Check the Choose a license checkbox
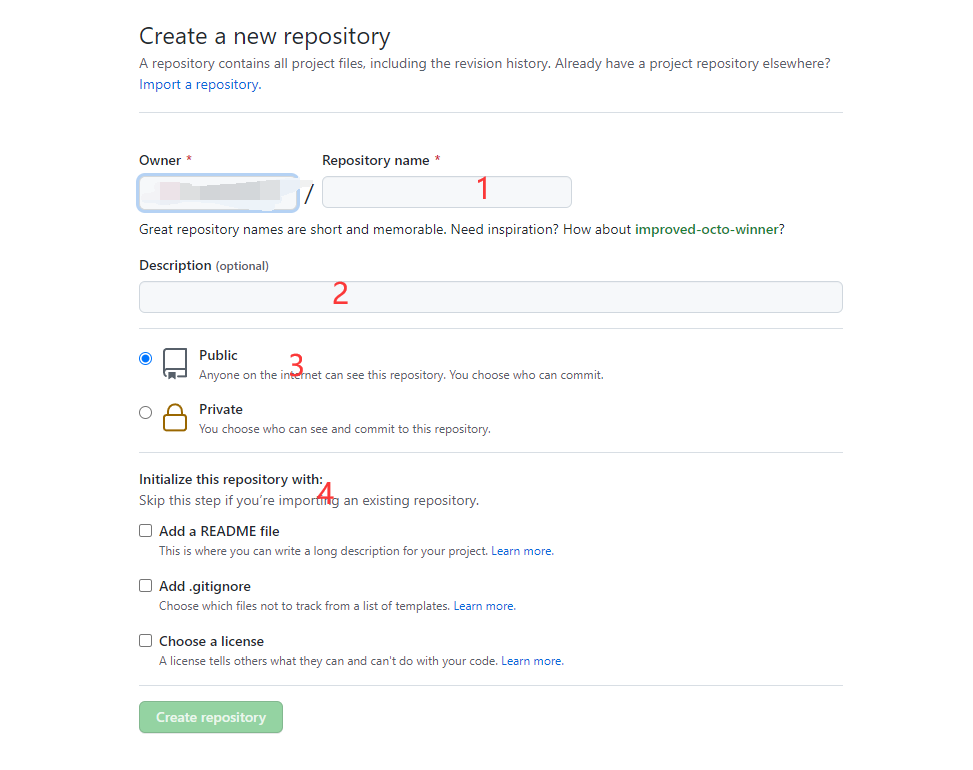973x770 pixels. [145, 640]
